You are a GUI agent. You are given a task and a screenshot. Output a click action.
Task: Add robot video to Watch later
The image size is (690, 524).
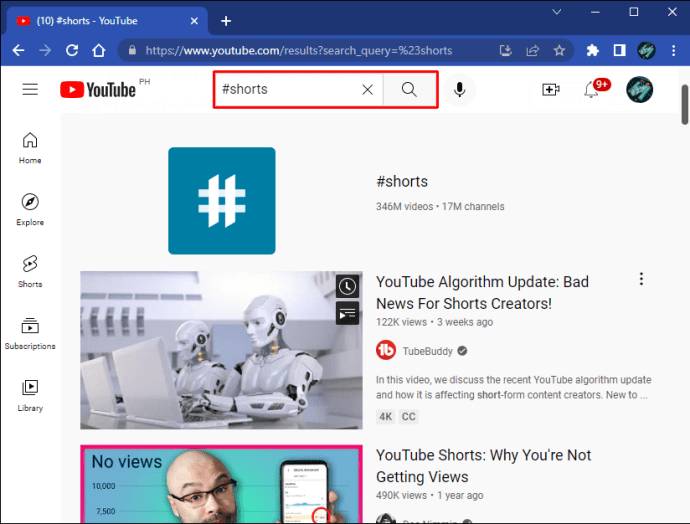click(347, 287)
